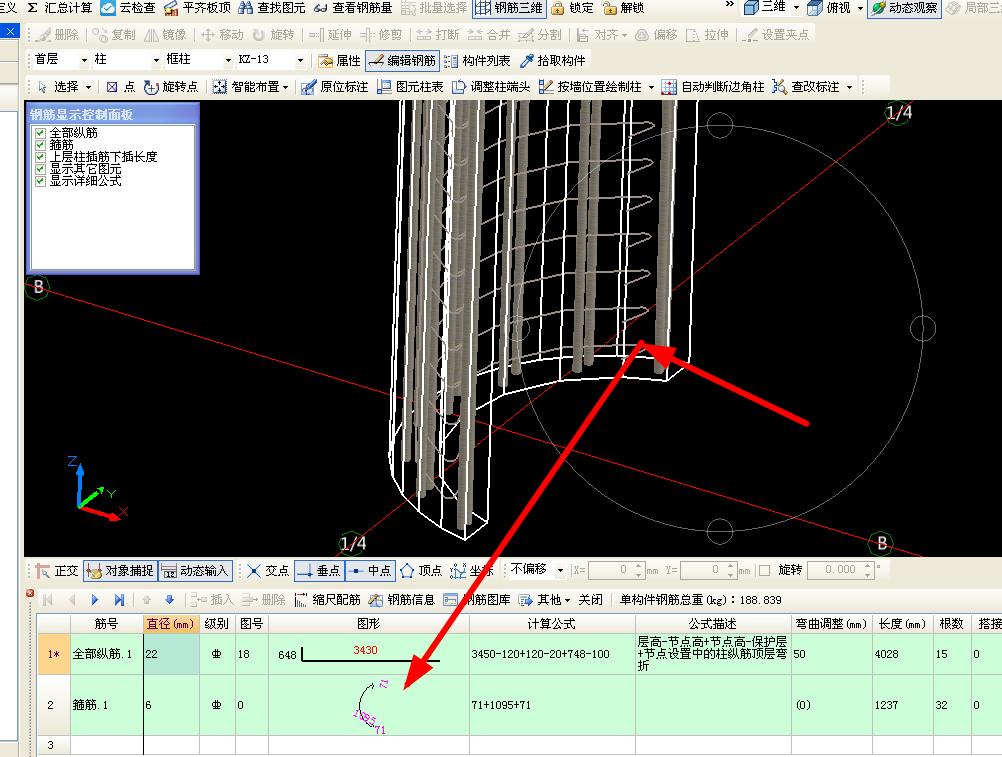This screenshot has width=1002, height=757.
Task: Toggle 钢筋三维 rebar 3D view
Action: point(509,8)
